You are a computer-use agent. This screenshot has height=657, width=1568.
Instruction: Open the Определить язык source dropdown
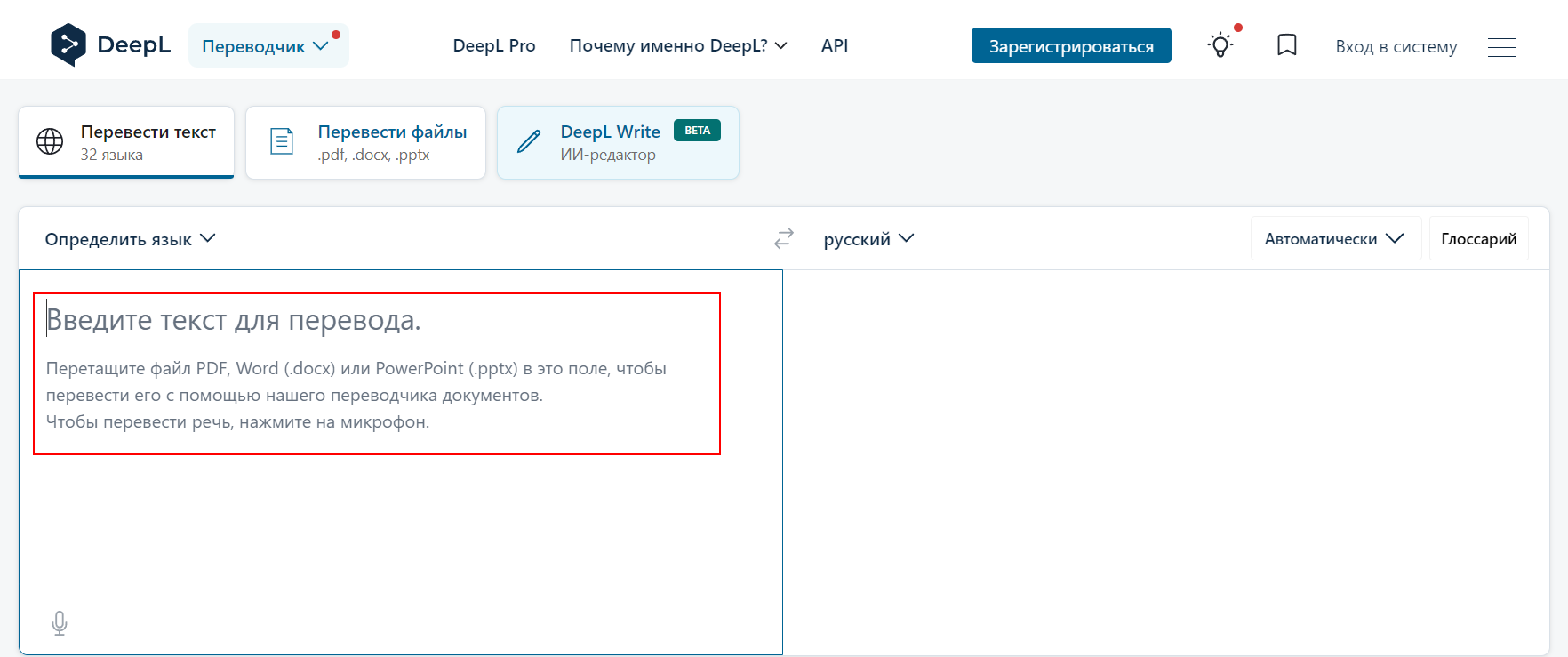point(130,239)
